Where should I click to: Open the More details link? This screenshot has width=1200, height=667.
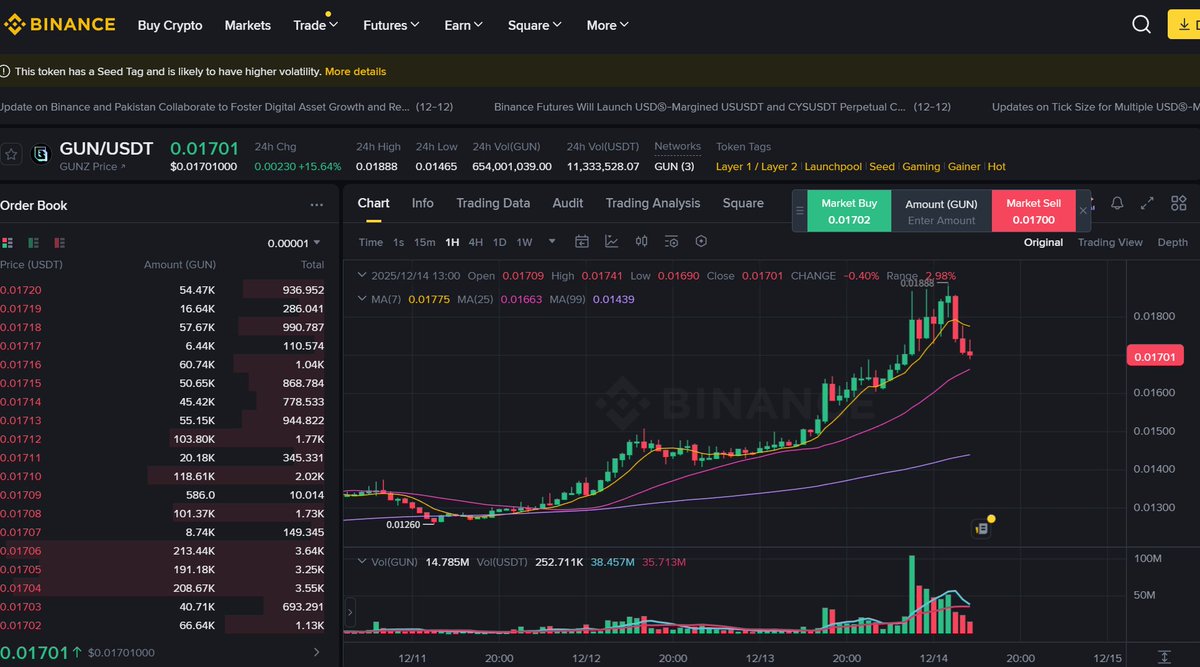pyautogui.click(x=355, y=72)
